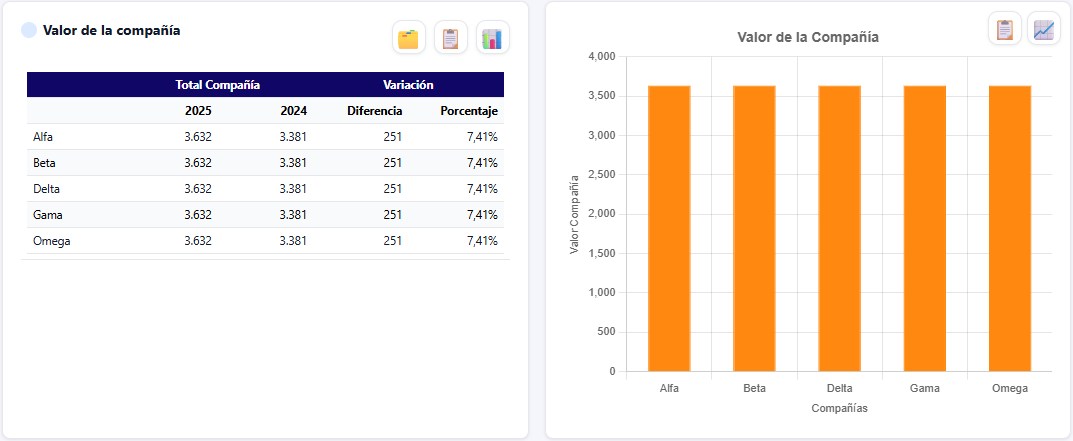Click the bar chart icon above the table
Image resolution: width=1073 pixels, height=441 pixels.
point(493,38)
